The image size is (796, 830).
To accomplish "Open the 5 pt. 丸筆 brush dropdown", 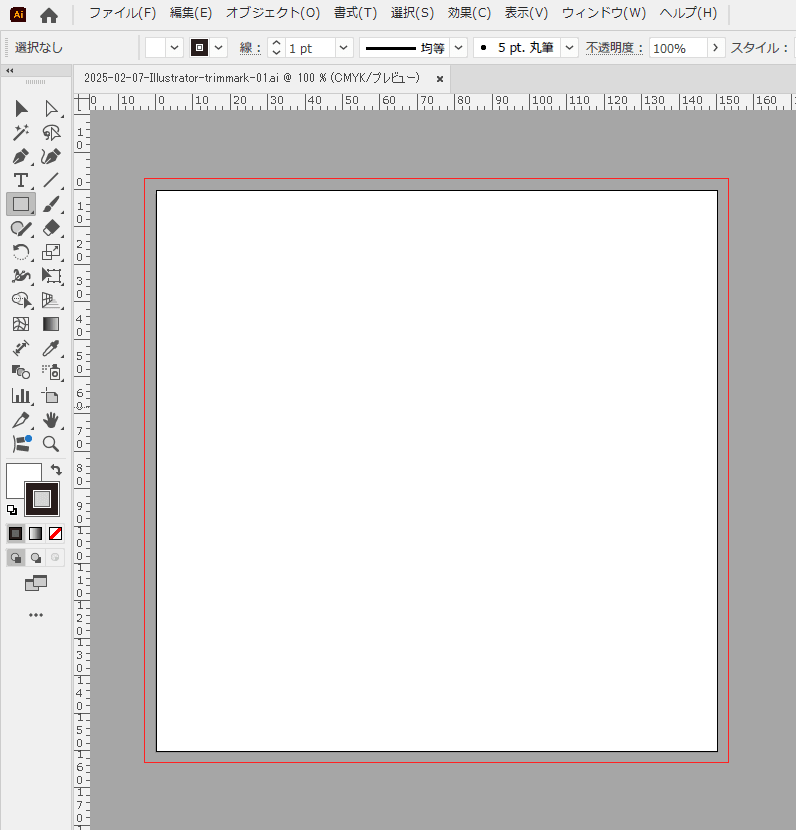I will tap(569, 48).
